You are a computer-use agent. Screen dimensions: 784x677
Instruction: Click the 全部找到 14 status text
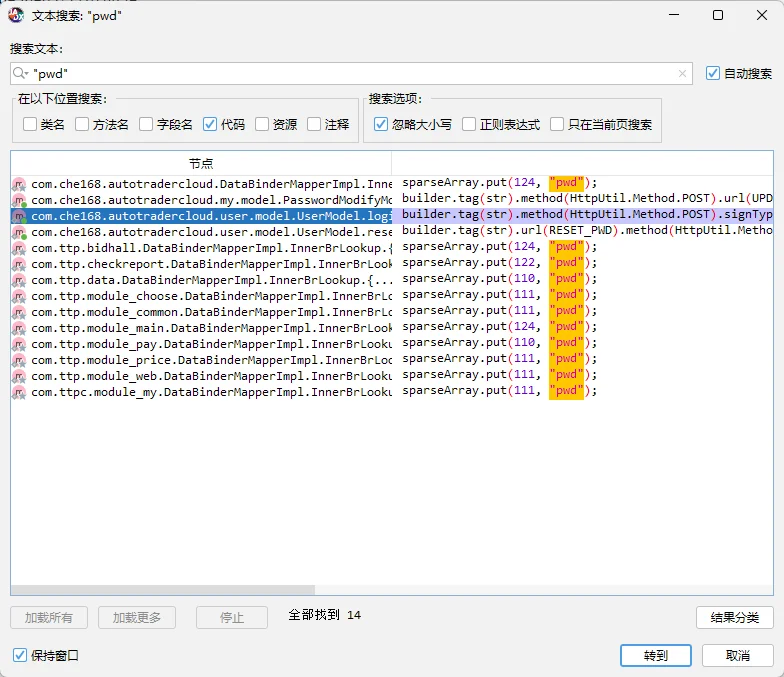[x=324, y=614]
